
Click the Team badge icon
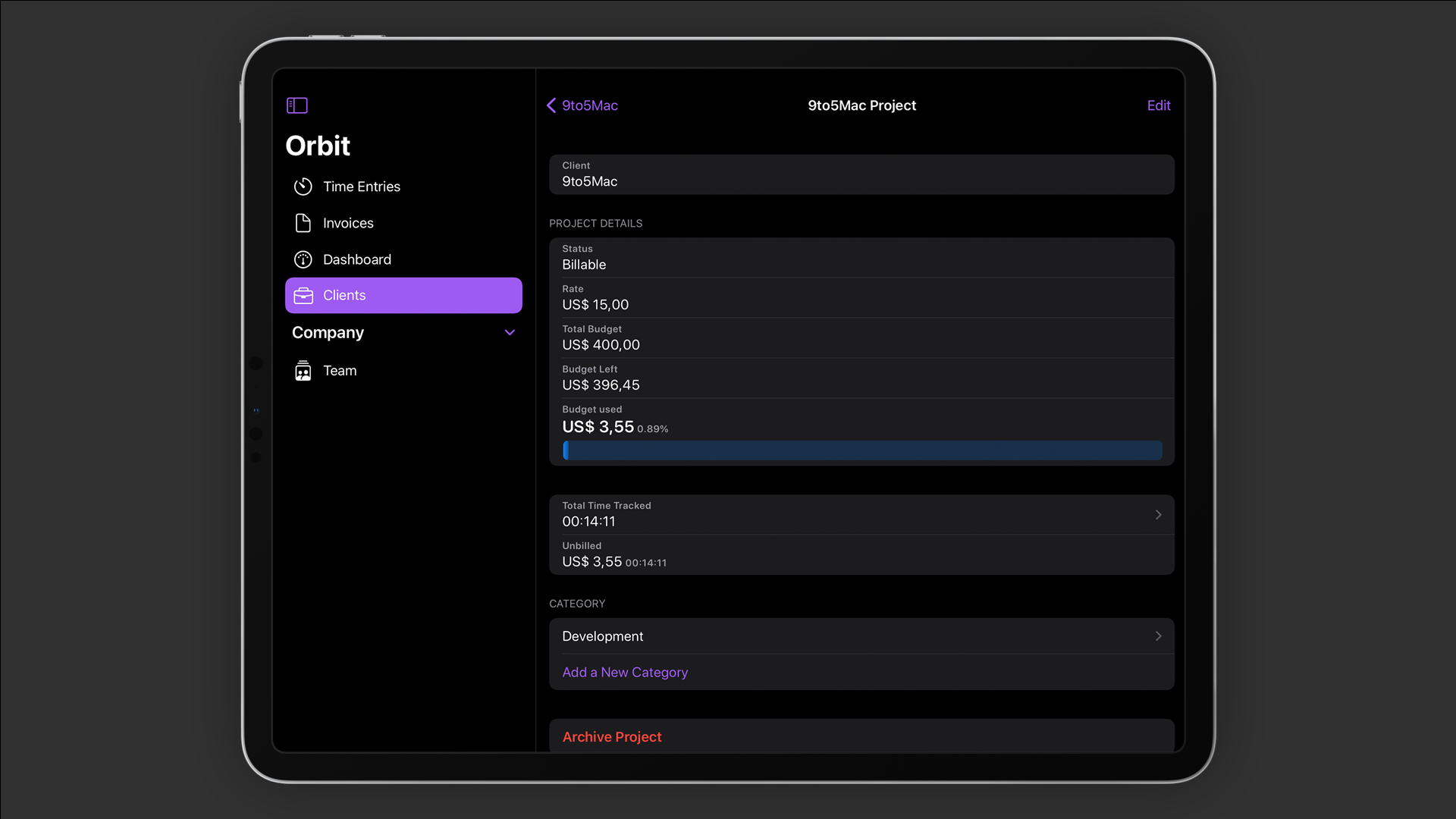tap(303, 370)
